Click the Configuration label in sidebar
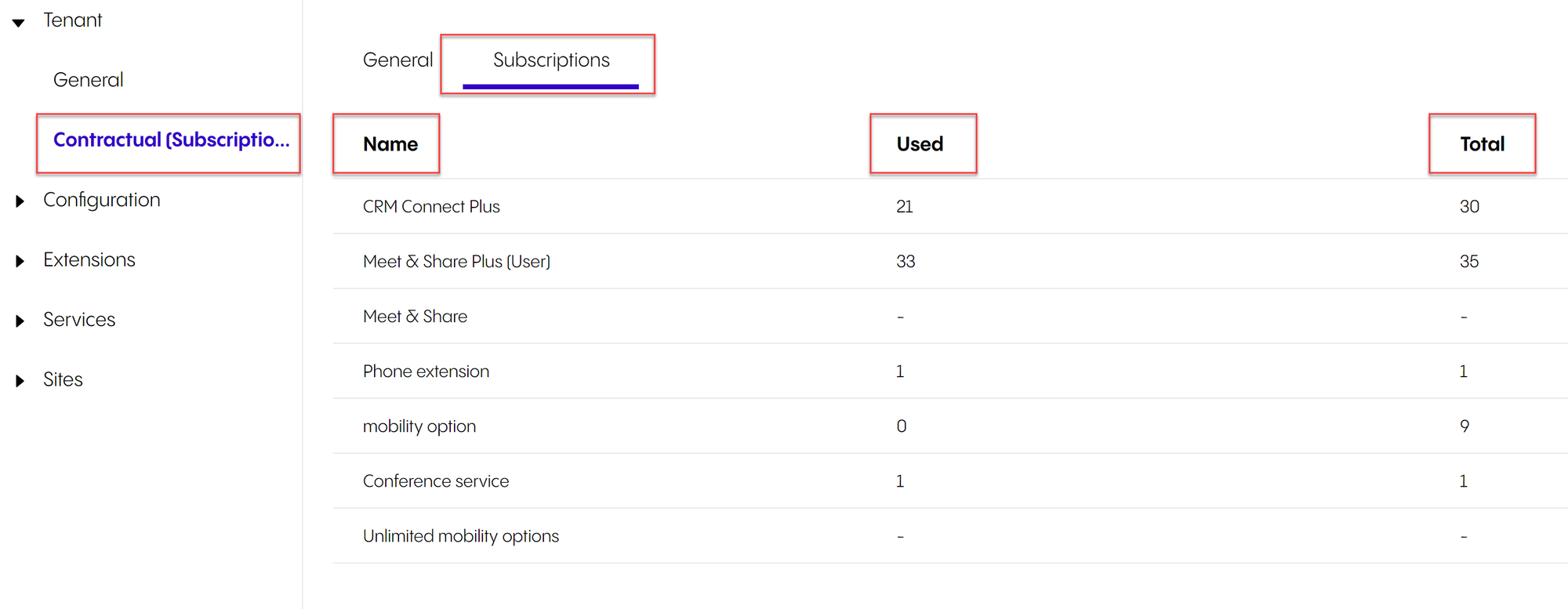 click(x=102, y=200)
